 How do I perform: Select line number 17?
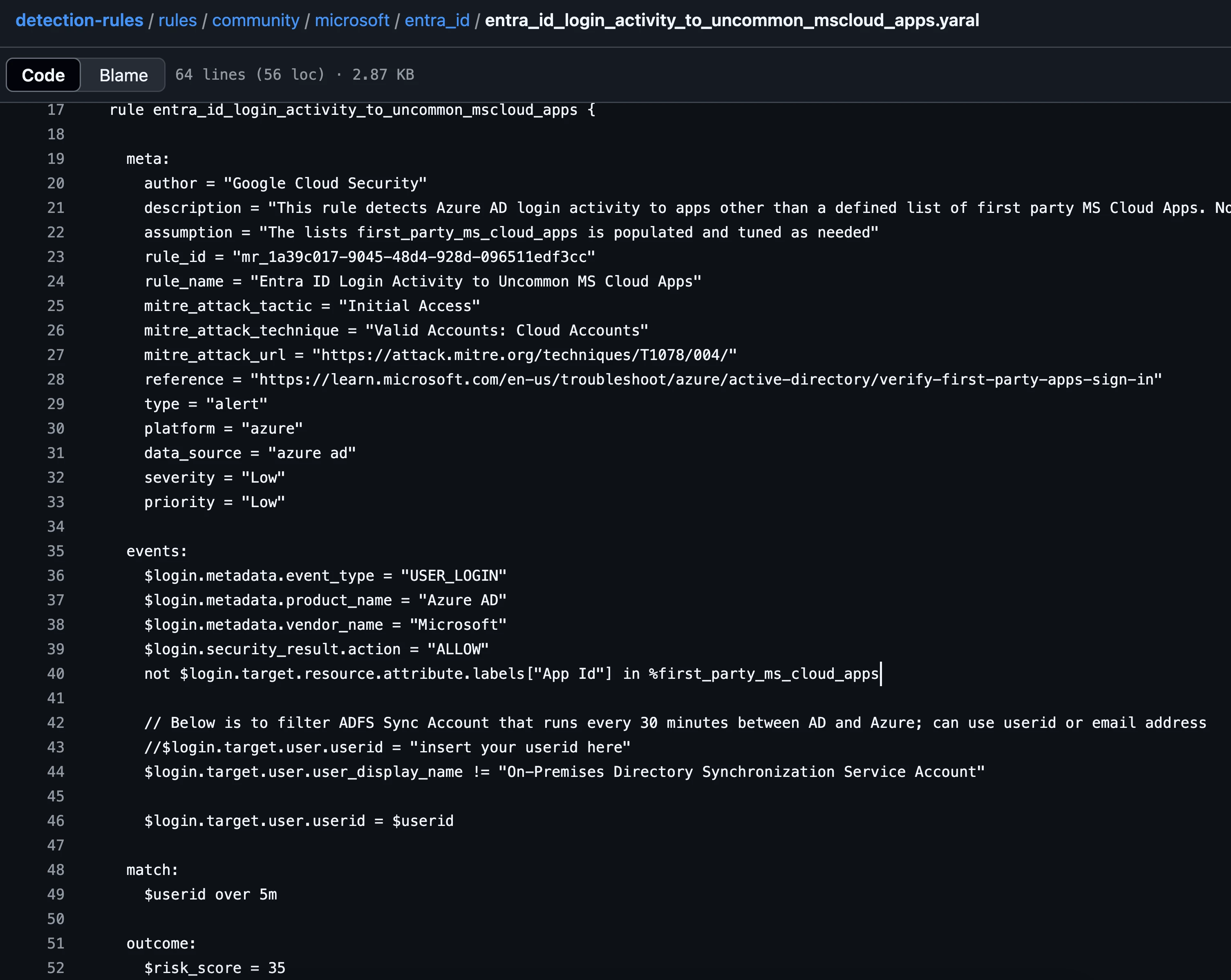(x=56, y=110)
